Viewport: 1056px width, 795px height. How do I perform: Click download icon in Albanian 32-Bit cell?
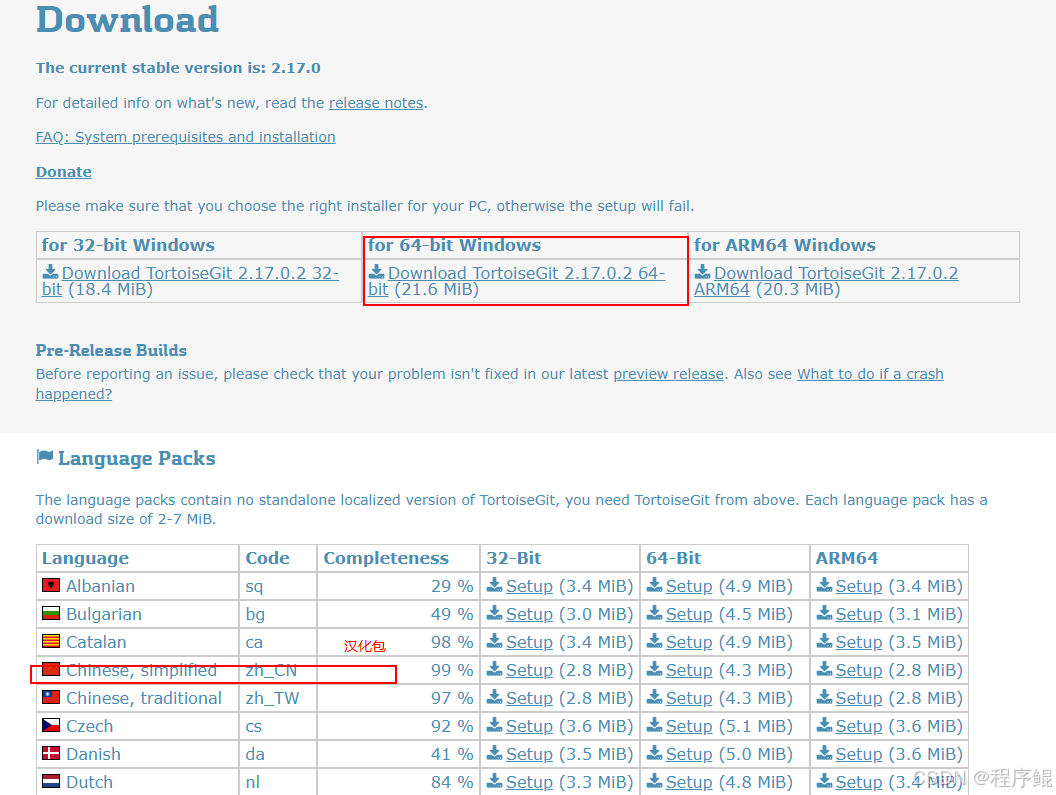pyautogui.click(x=495, y=585)
